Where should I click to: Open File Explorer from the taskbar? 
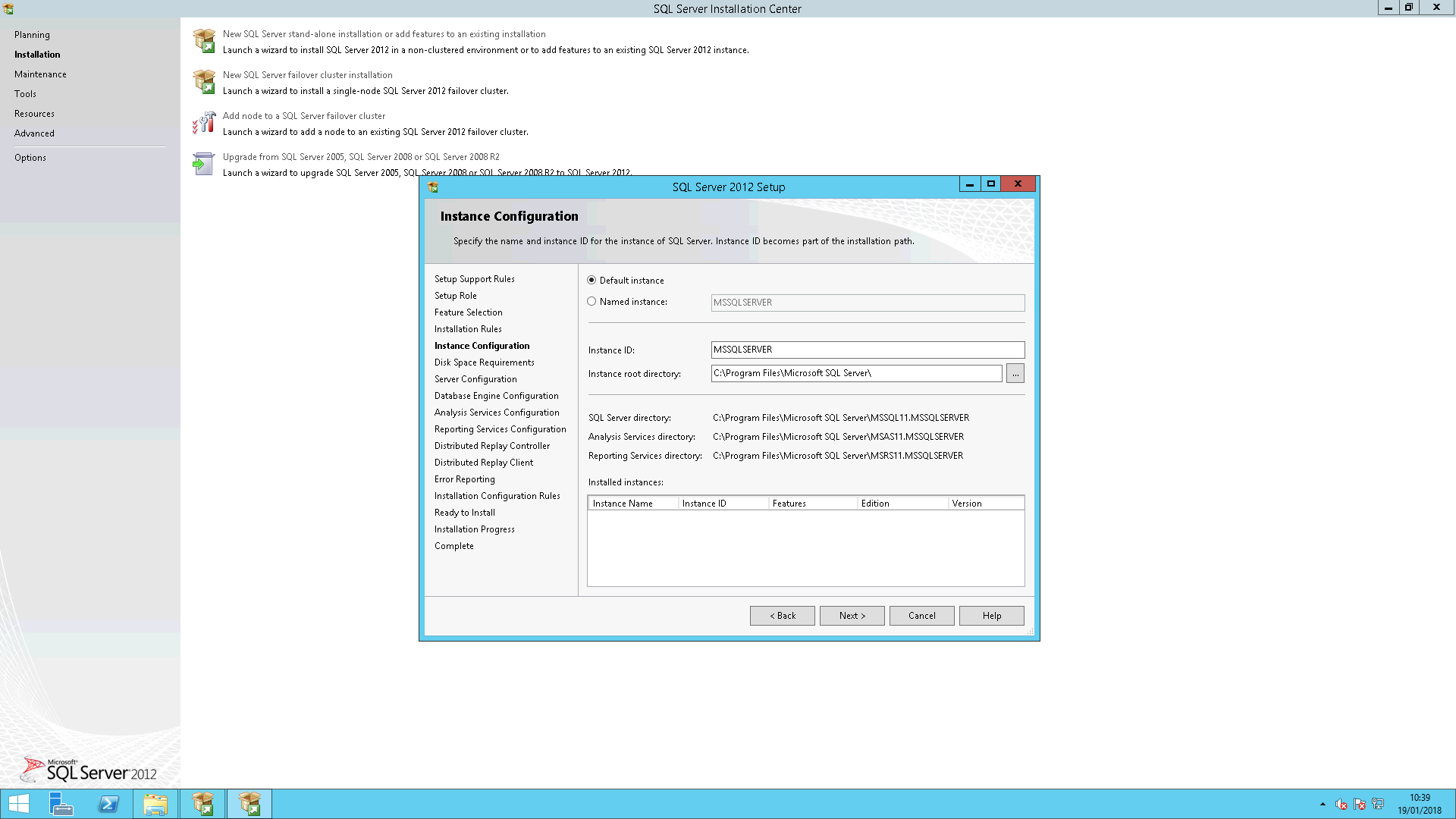pos(155,804)
